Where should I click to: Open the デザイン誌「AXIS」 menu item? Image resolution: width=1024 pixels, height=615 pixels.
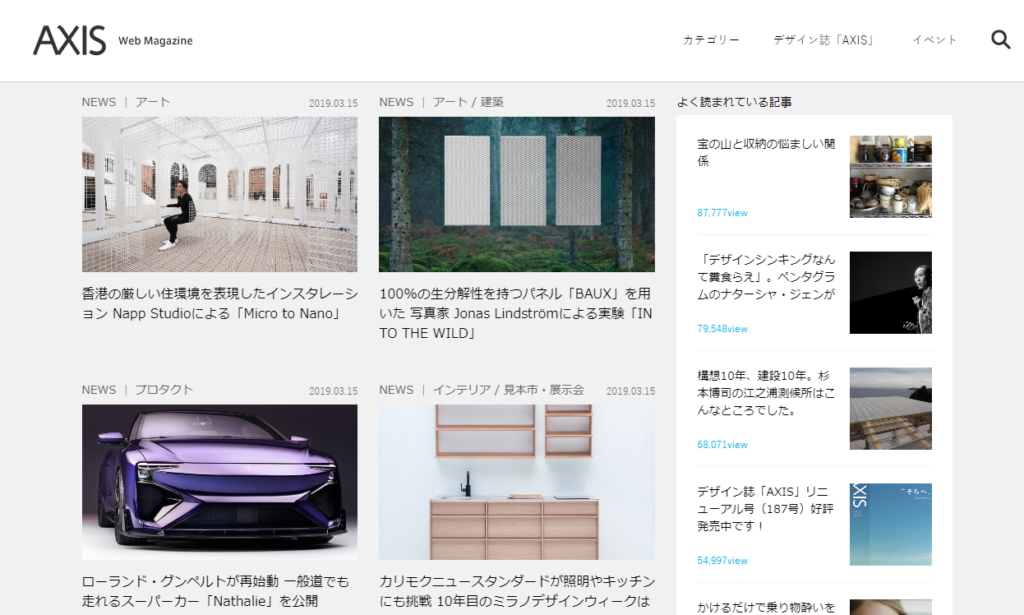pos(823,40)
